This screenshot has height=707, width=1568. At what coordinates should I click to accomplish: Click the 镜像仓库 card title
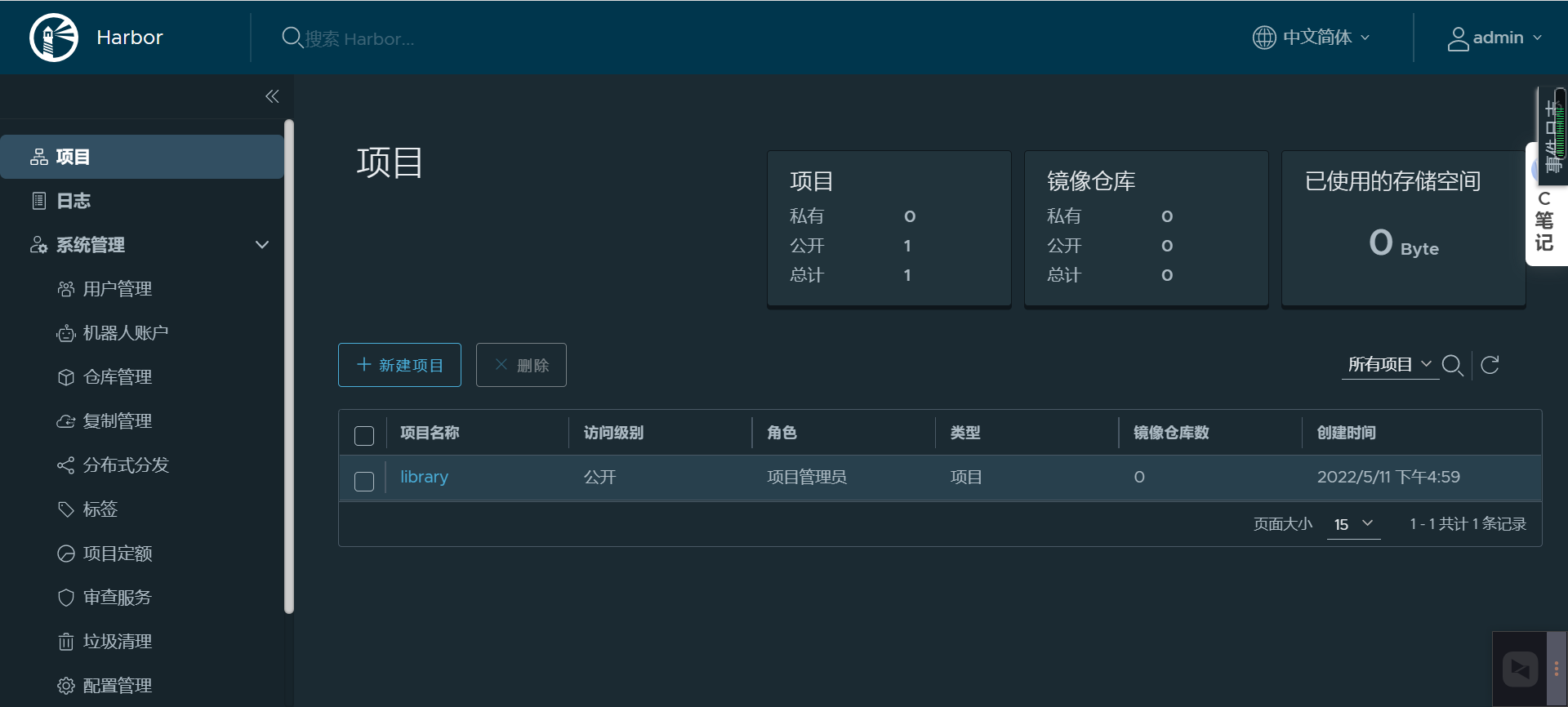[1091, 181]
